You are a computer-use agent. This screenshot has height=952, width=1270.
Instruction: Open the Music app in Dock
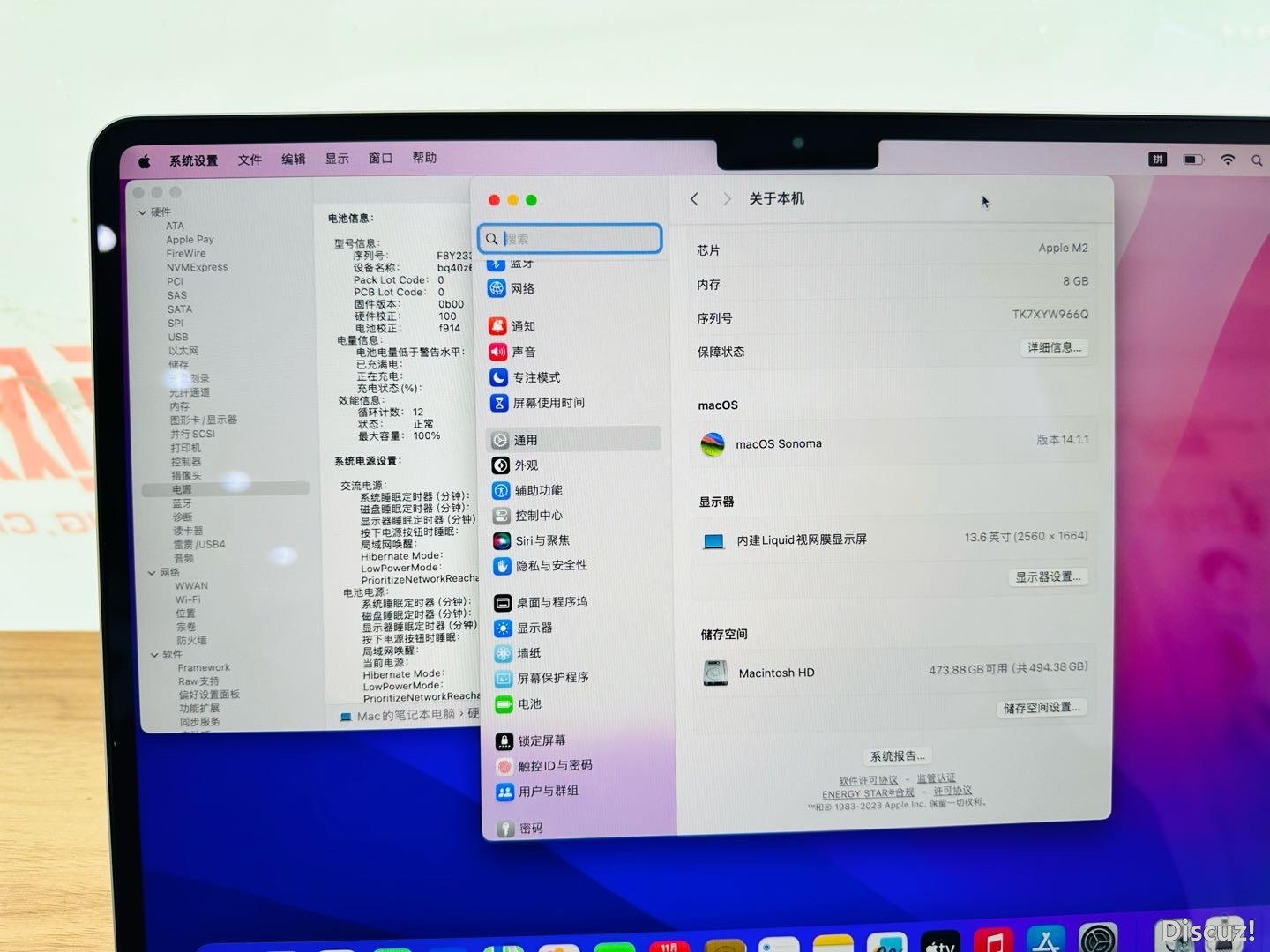pos(993,941)
